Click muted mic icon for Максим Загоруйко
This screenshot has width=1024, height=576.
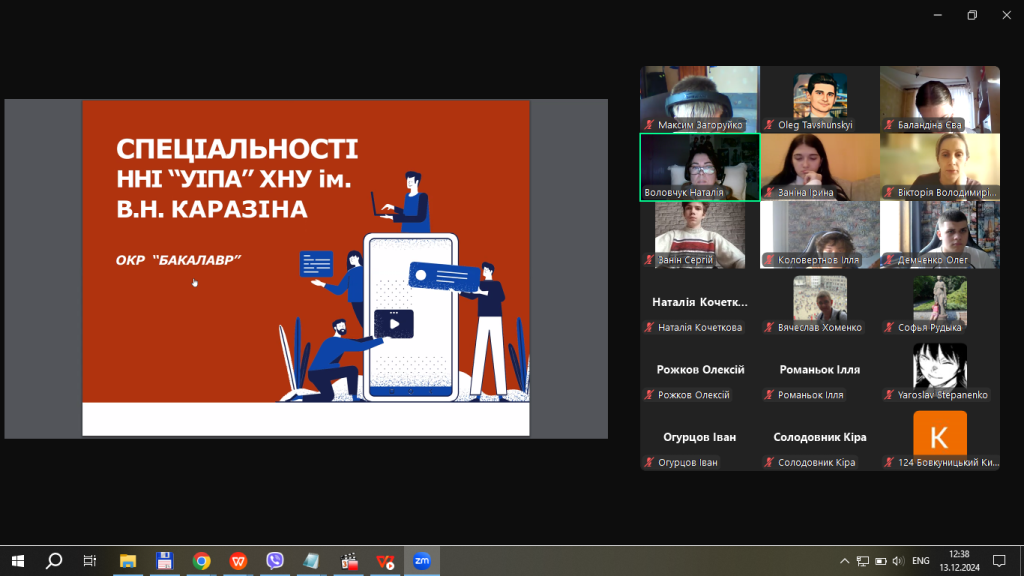649,125
